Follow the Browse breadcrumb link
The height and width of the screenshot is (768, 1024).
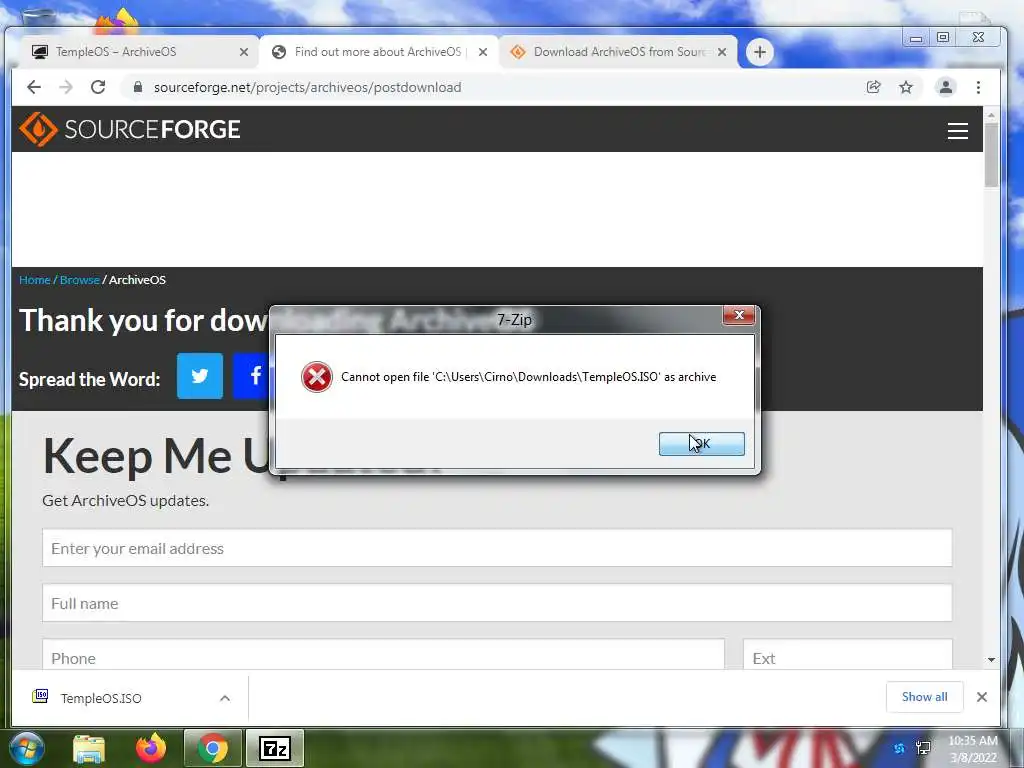click(x=80, y=280)
